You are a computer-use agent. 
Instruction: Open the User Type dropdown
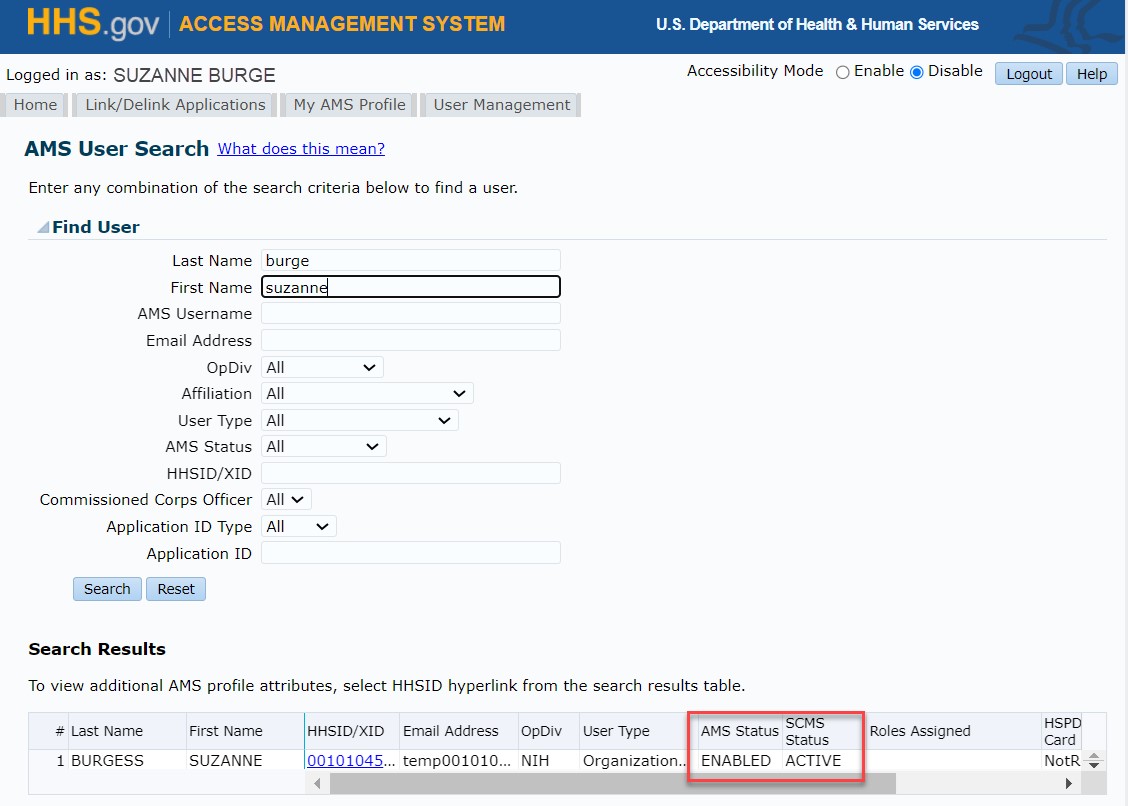tap(359, 421)
